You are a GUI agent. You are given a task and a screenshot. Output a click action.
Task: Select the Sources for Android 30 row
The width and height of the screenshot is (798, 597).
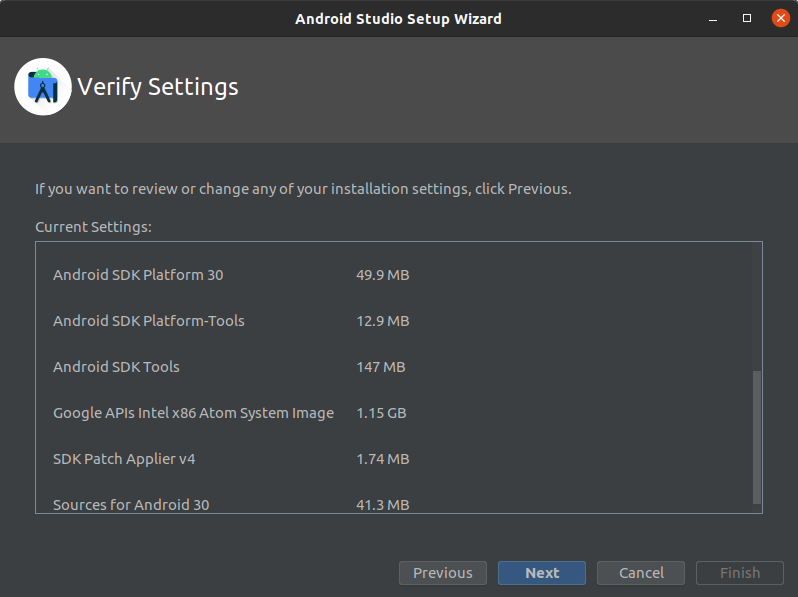131,505
